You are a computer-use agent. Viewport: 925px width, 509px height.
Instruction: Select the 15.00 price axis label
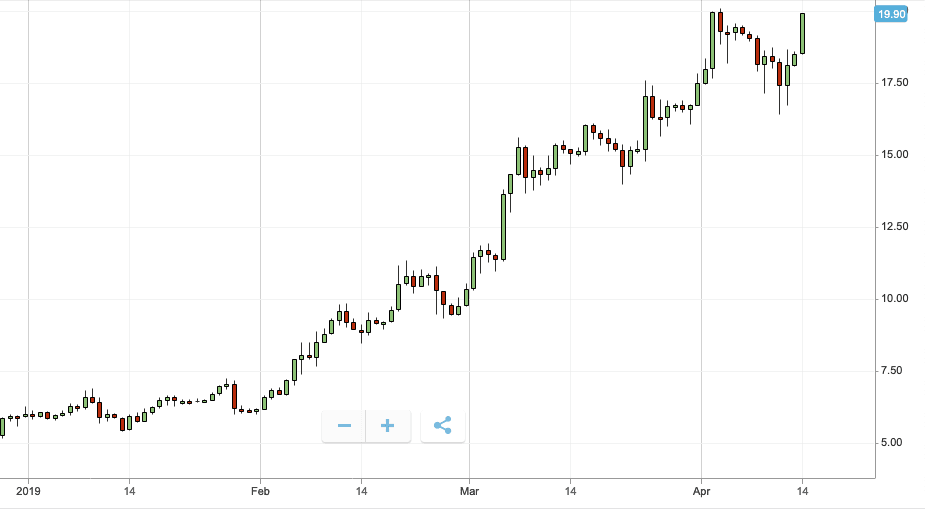894,155
